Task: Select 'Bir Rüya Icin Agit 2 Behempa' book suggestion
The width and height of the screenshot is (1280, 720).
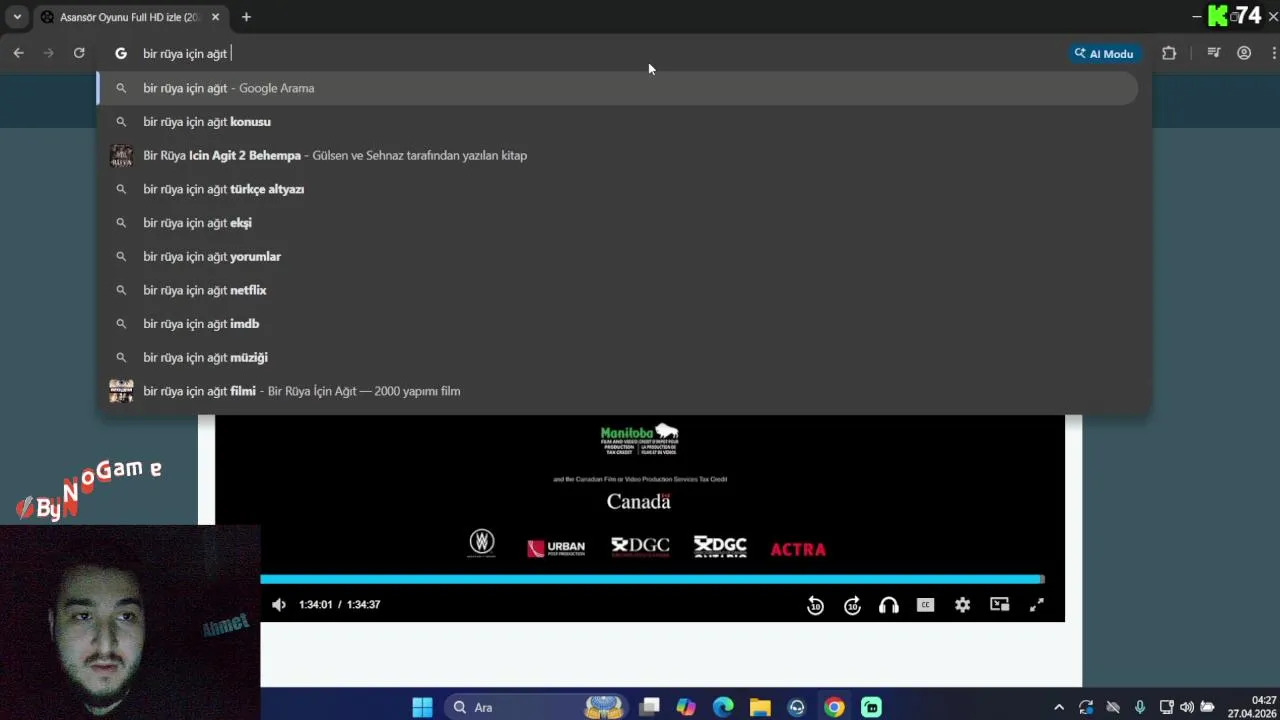Action: click(617, 156)
